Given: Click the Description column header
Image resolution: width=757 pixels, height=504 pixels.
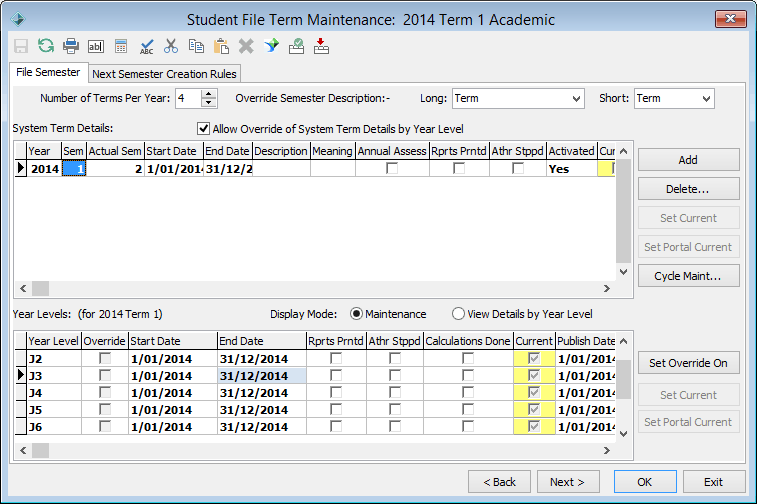Looking at the screenshot, I should (280, 151).
